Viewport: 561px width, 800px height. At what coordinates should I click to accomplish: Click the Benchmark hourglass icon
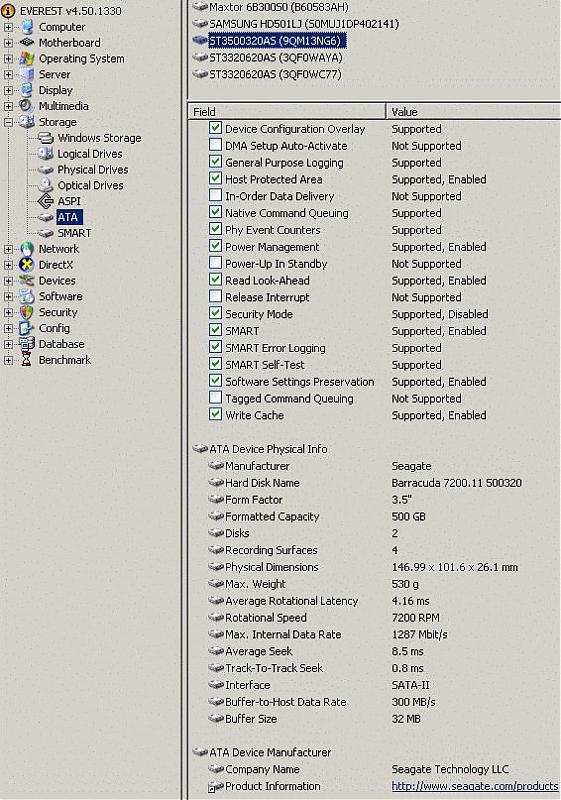[27, 360]
